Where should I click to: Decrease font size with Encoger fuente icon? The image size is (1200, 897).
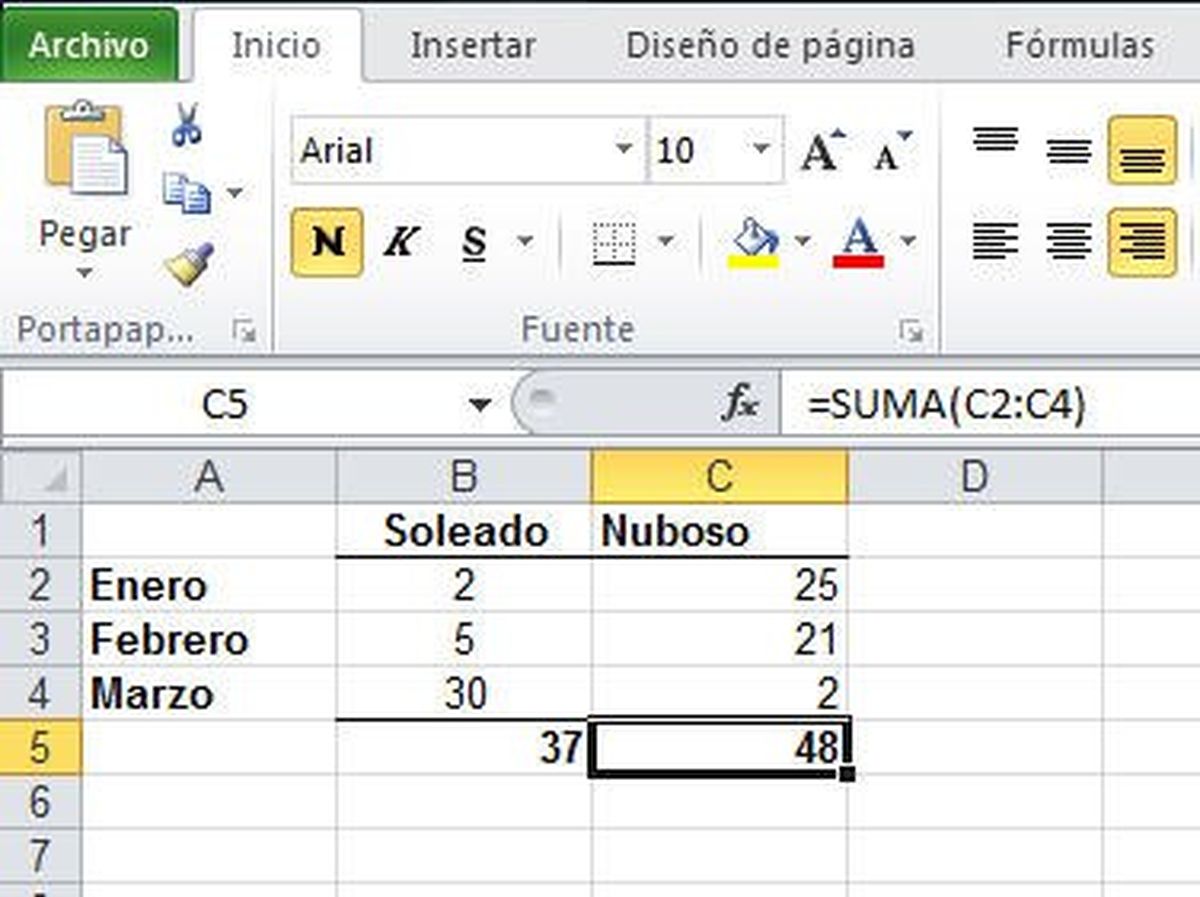[x=888, y=148]
